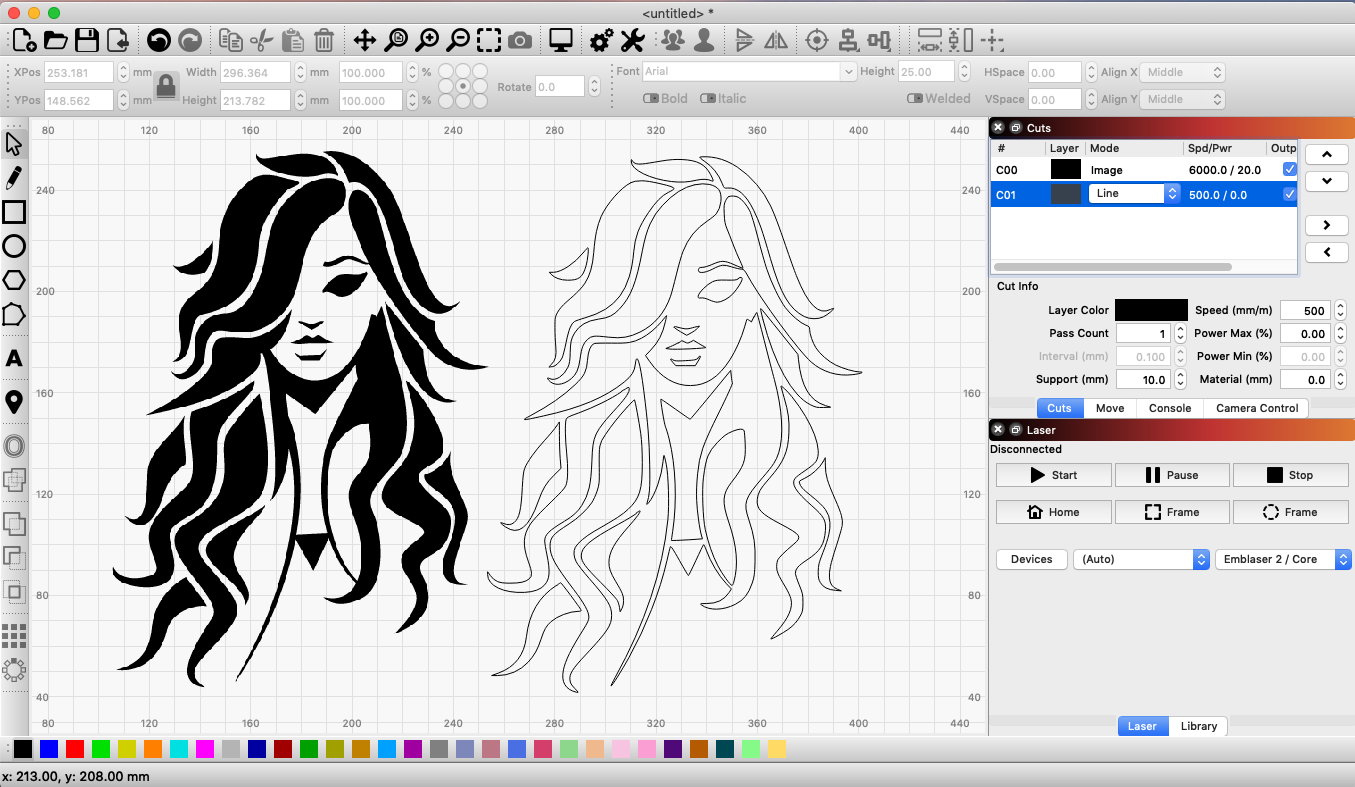Viewport: 1355px width, 787px height.
Task: Switch to the Console tab
Action: coord(1169,408)
